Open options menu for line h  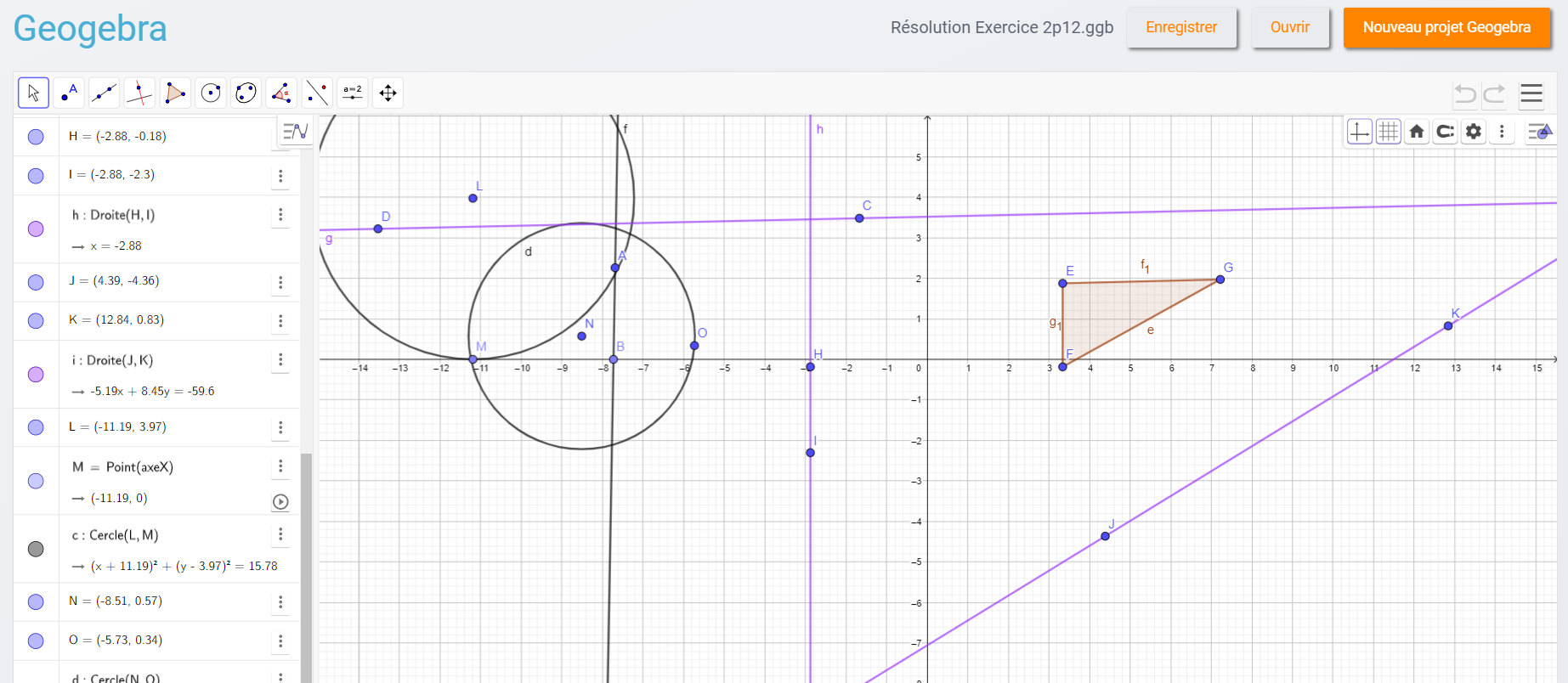[x=280, y=215]
